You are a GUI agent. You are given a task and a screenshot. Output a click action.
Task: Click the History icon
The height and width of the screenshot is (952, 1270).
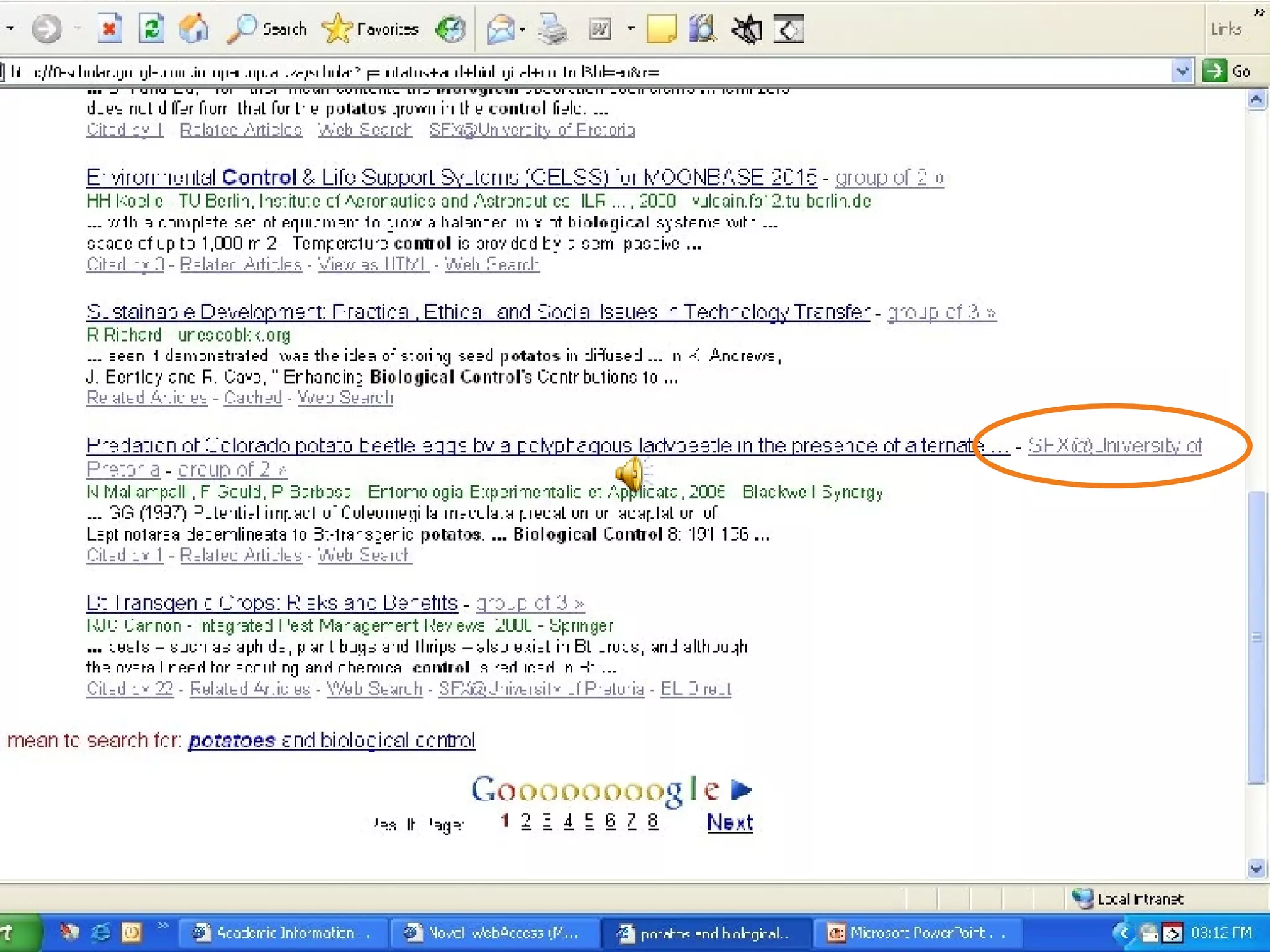click(451, 29)
